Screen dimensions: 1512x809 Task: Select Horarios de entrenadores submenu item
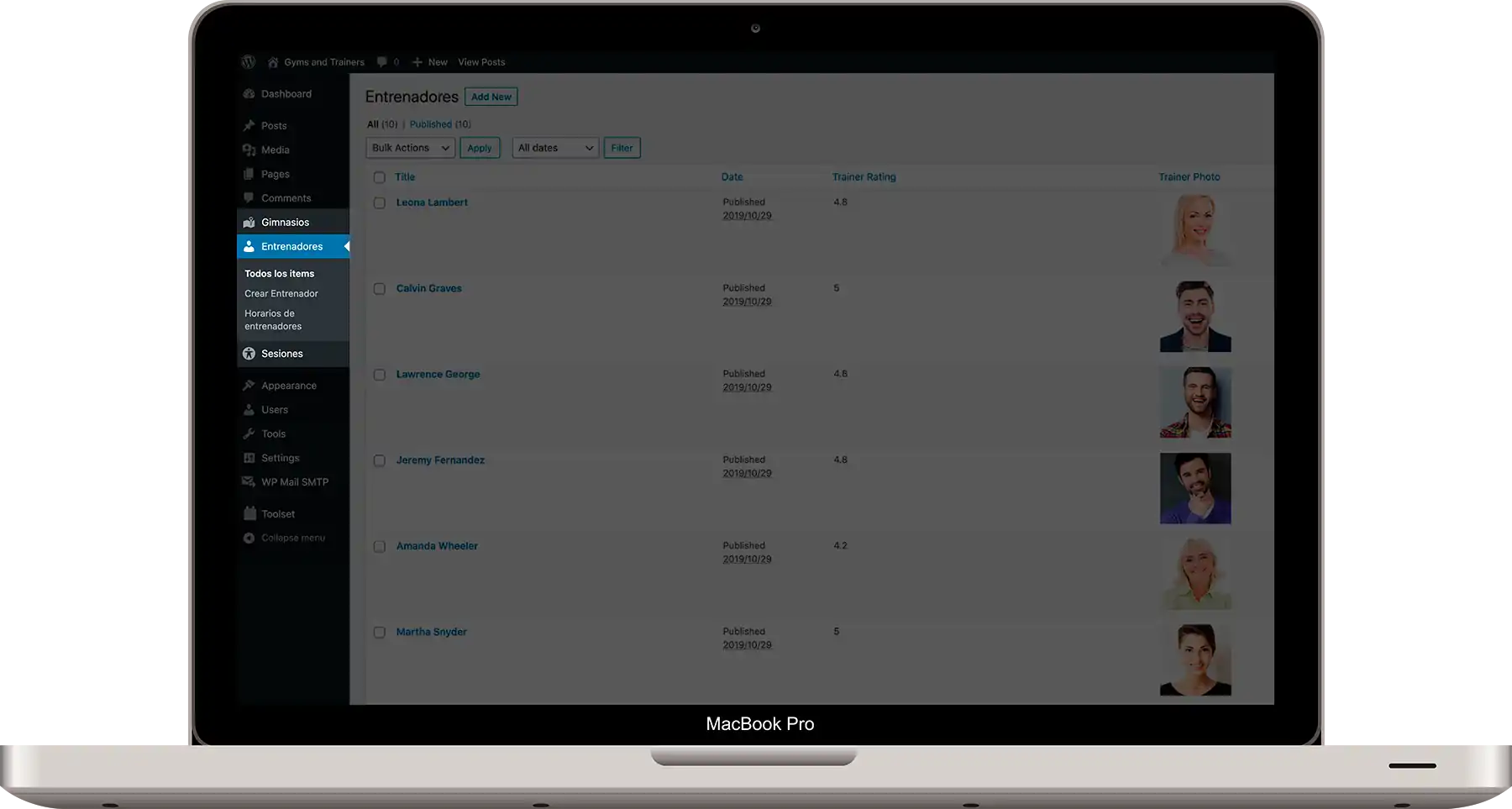pos(273,320)
